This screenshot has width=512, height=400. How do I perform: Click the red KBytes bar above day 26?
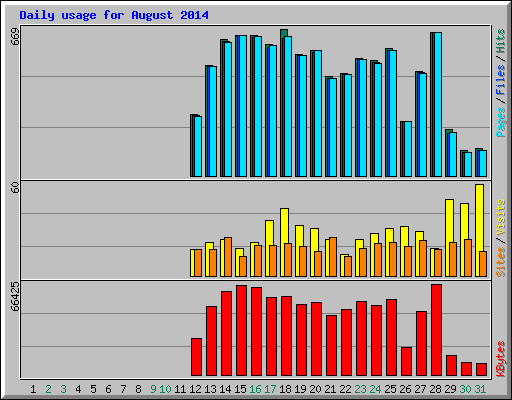407,361
